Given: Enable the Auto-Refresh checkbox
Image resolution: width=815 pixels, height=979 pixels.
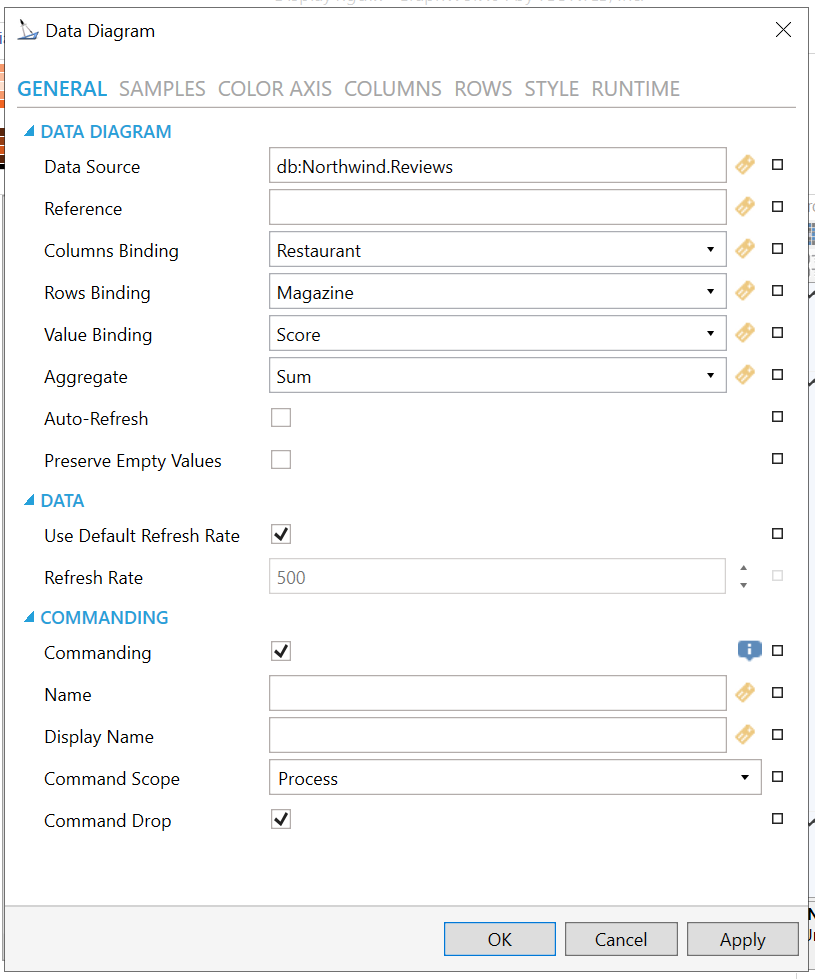Looking at the screenshot, I should 281,418.
